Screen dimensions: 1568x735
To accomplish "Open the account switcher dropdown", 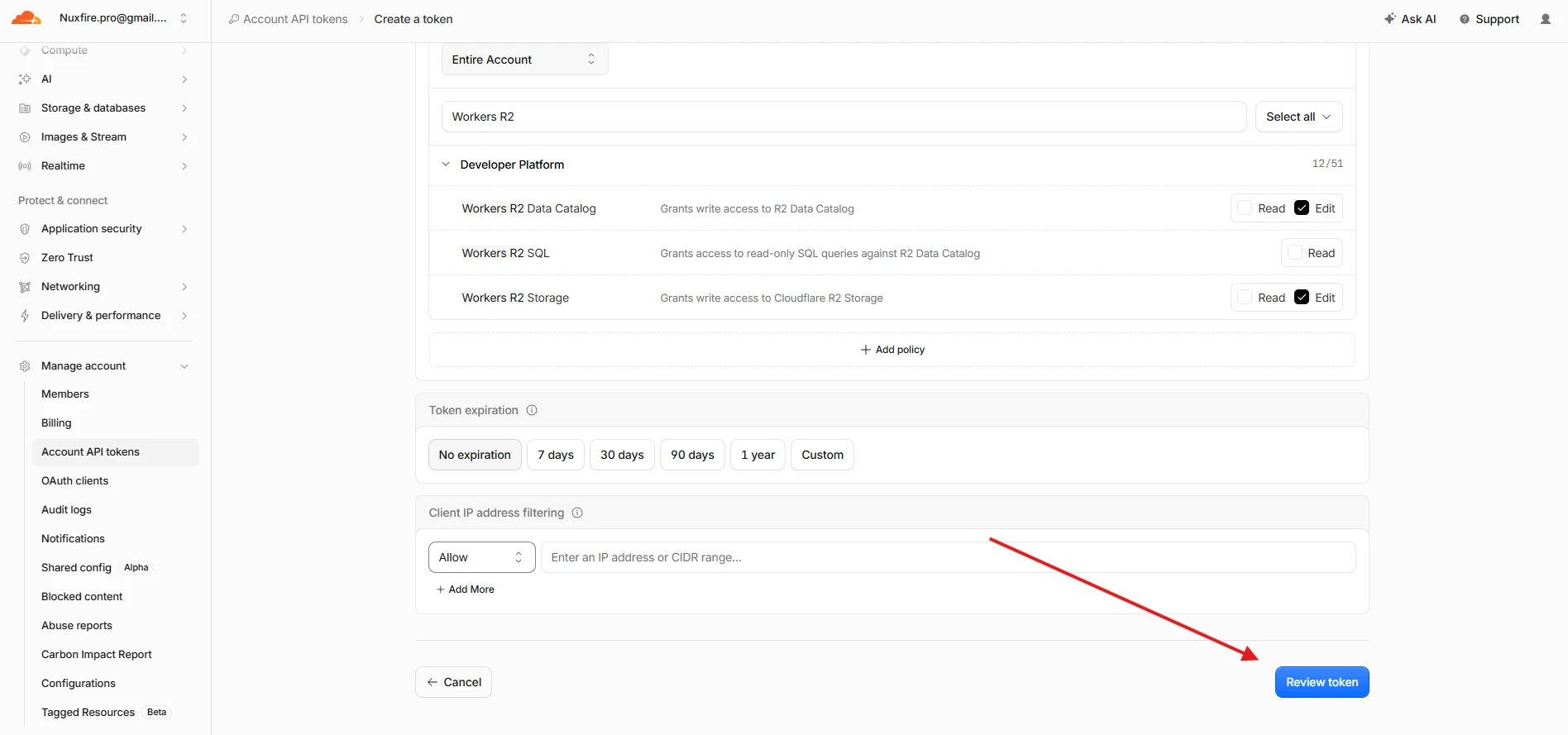I will tap(184, 18).
